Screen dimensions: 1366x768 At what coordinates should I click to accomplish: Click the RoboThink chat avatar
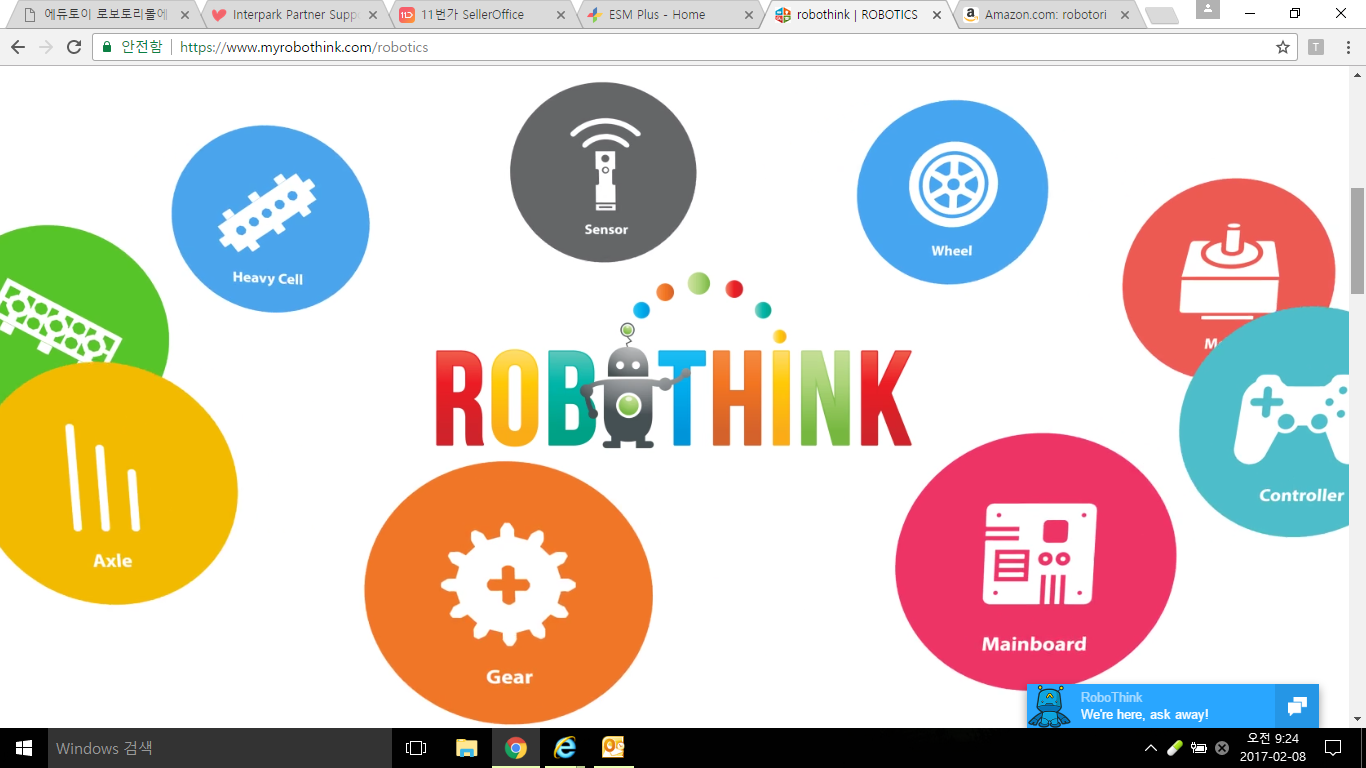[x=1049, y=706]
